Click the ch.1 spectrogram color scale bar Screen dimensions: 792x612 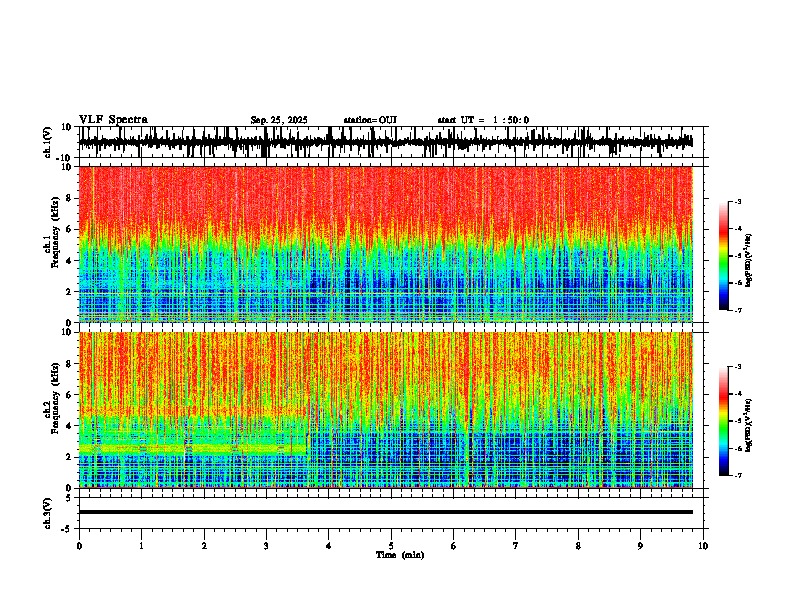(x=724, y=256)
